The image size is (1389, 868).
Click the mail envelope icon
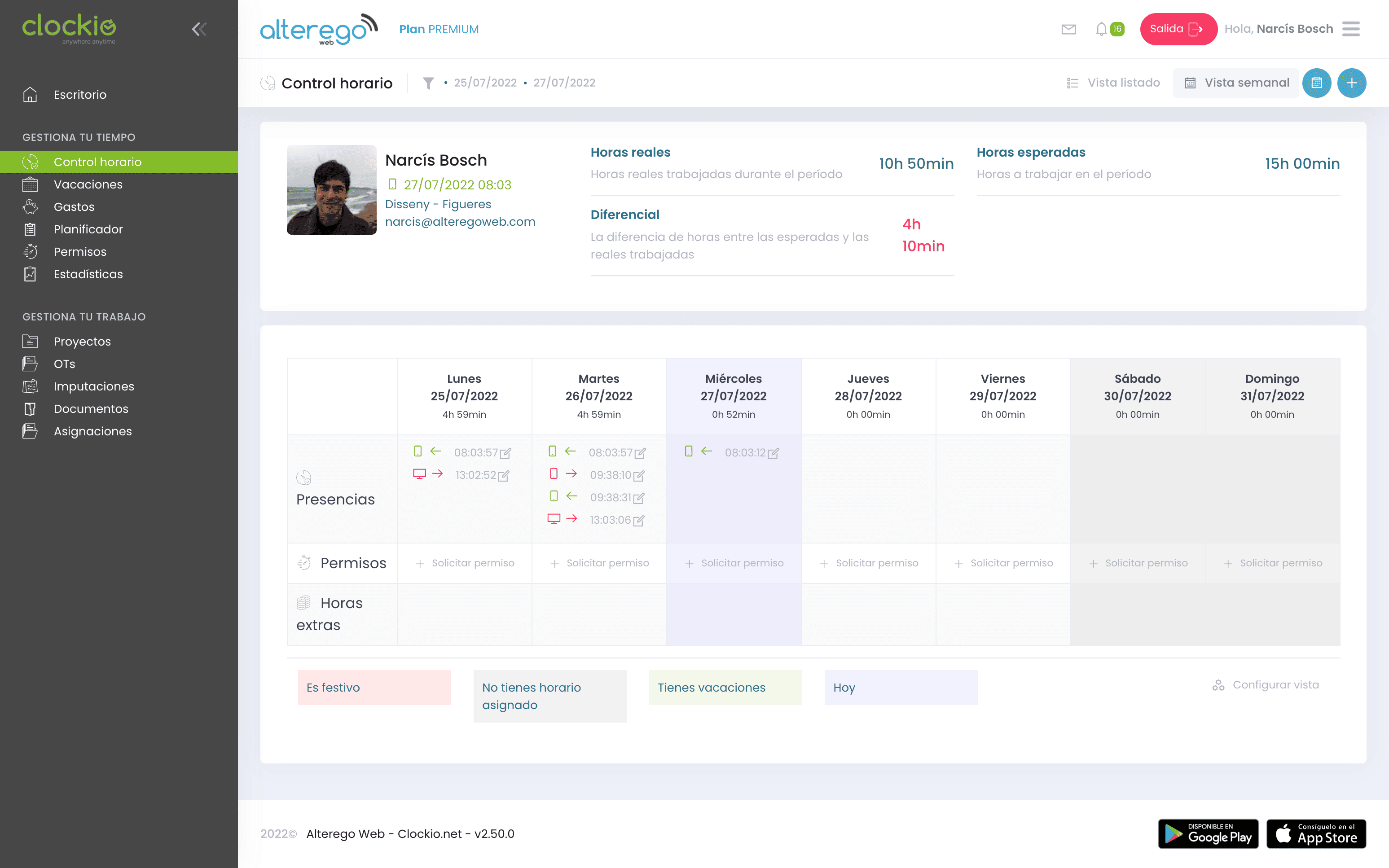(x=1069, y=28)
